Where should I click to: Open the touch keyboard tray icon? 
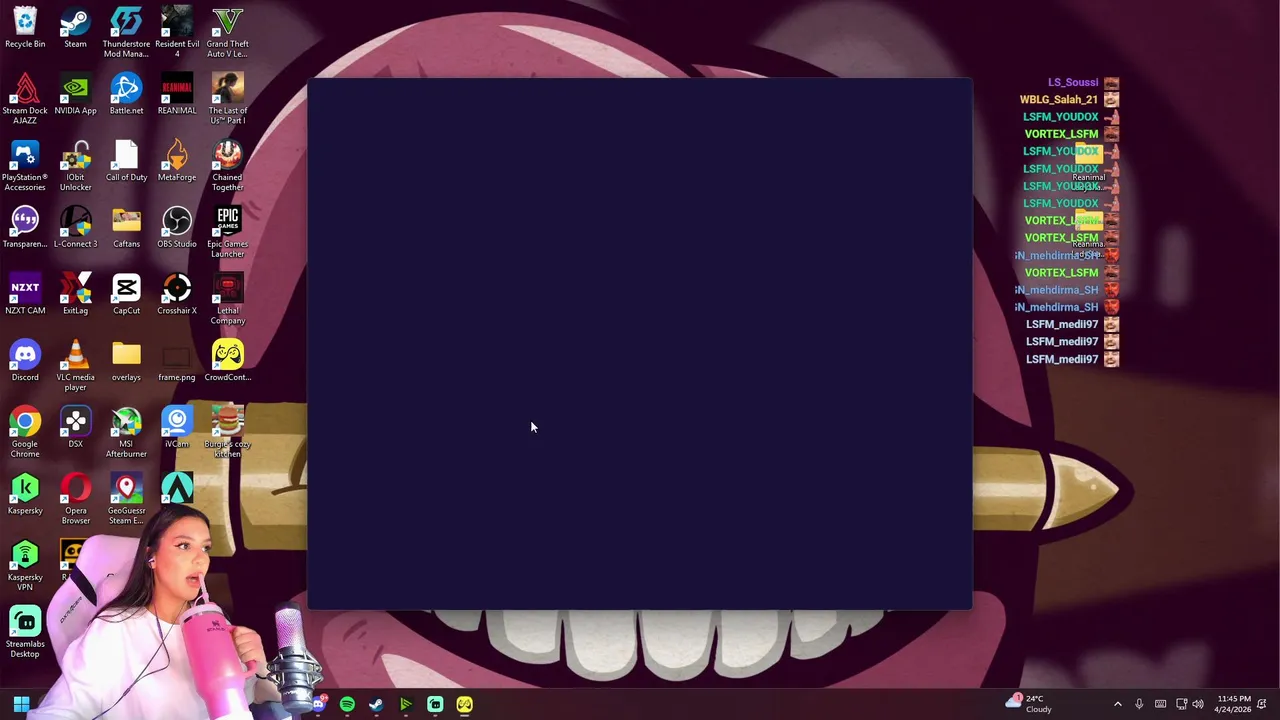(x=1160, y=705)
